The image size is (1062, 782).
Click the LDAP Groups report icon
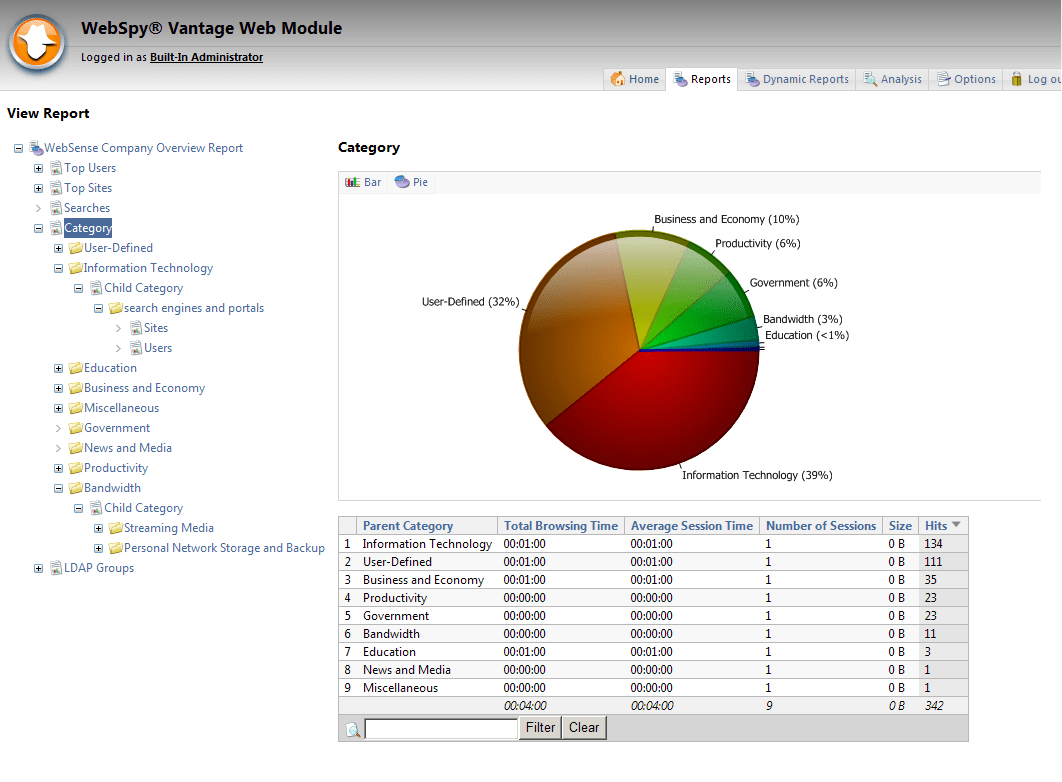tap(56, 568)
